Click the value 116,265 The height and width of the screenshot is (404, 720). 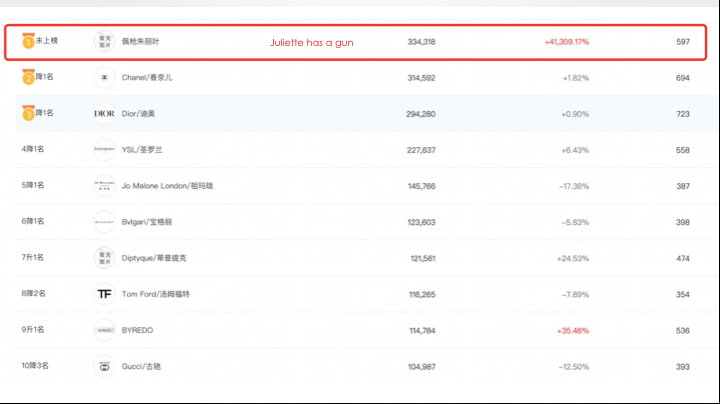pyautogui.click(x=422, y=295)
